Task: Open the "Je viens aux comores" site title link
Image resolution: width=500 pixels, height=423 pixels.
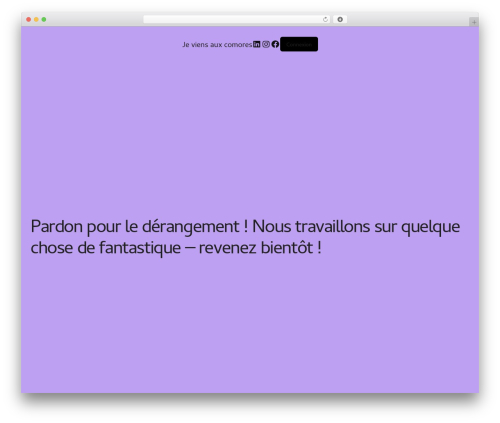Action: point(217,45)
